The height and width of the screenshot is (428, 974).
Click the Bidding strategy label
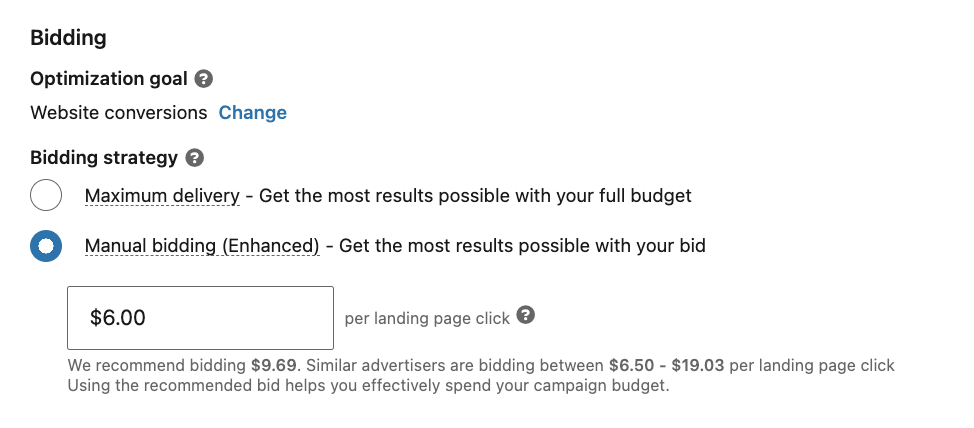coord(104,158)
